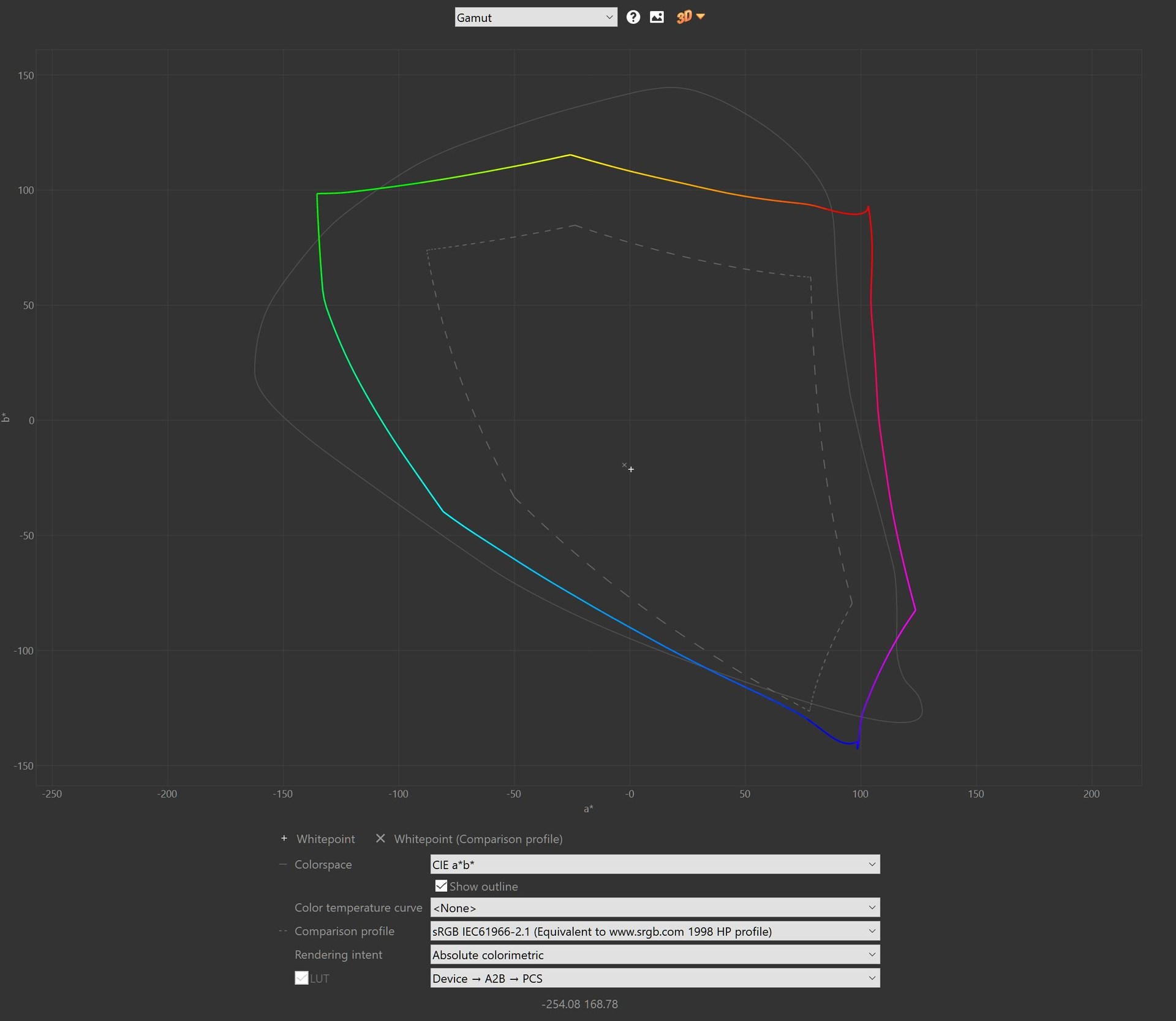Toggle the LUT checkbox

coord(301,978)
